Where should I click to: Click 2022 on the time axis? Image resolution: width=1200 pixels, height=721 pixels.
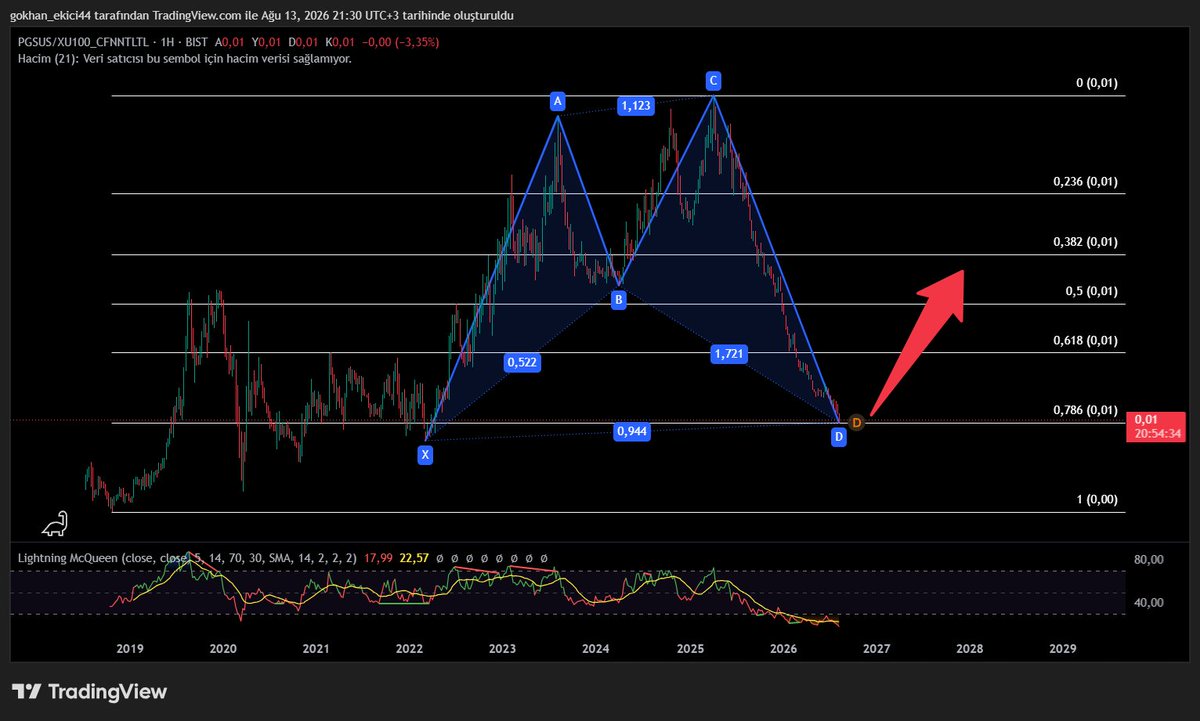pyautogui.click(x=409, y=649)
